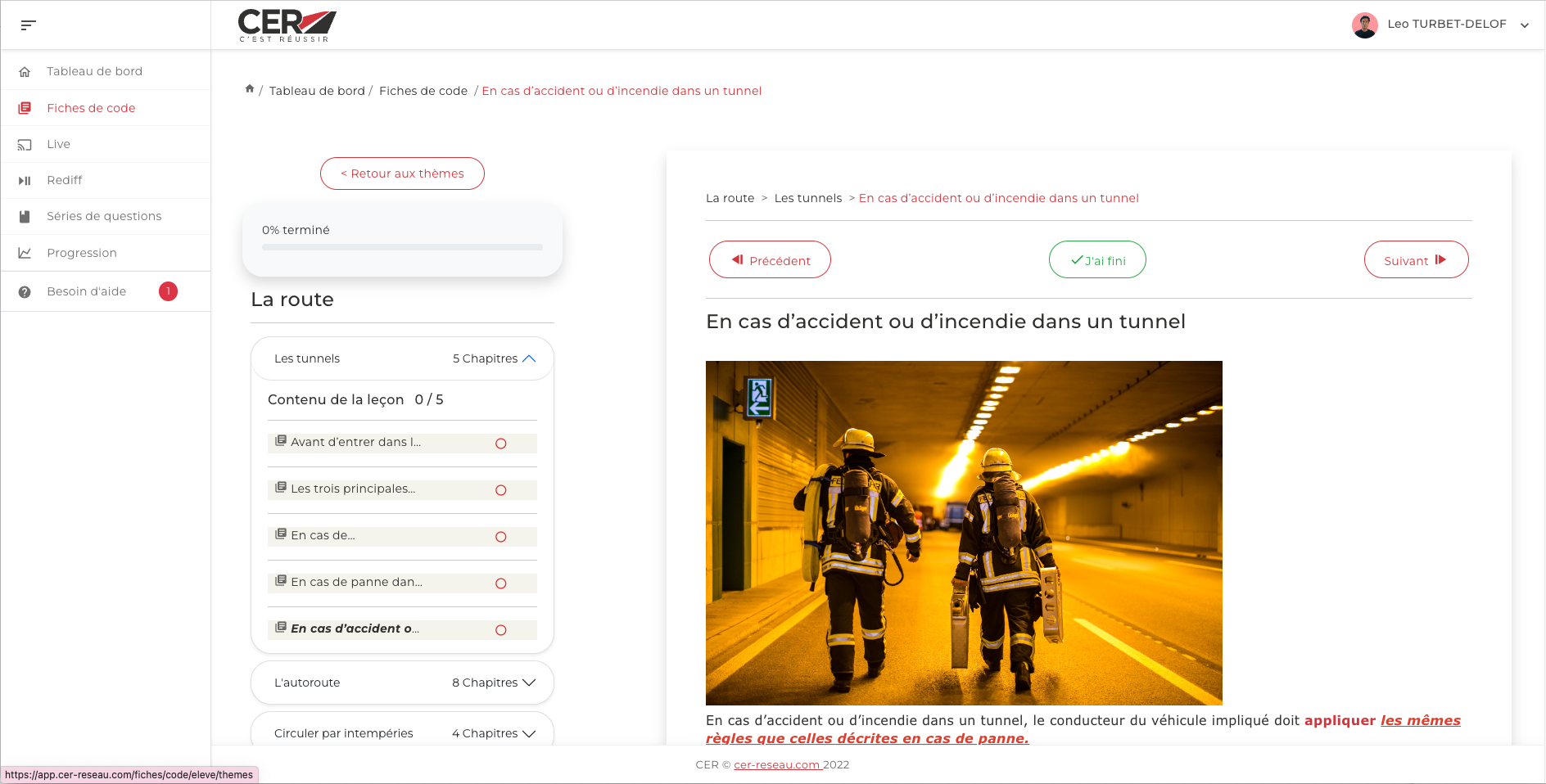1546x784 pixels.
Task: Click the 0% terminé progress bar
Action: (402, 247)
